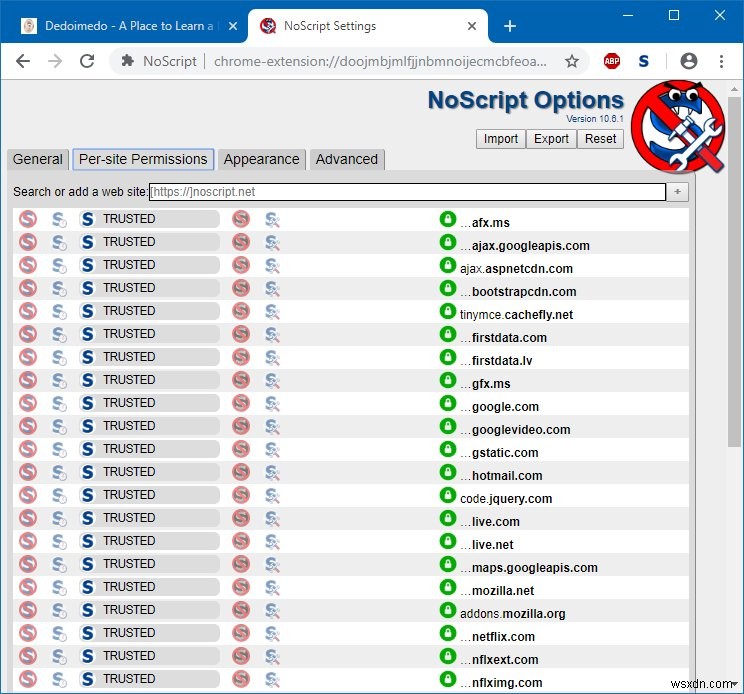744x694 pixels.
Task: Set maps.googleapis.com to CUSTOM preset
Action: pyautogui.click(x=272, y=564)
